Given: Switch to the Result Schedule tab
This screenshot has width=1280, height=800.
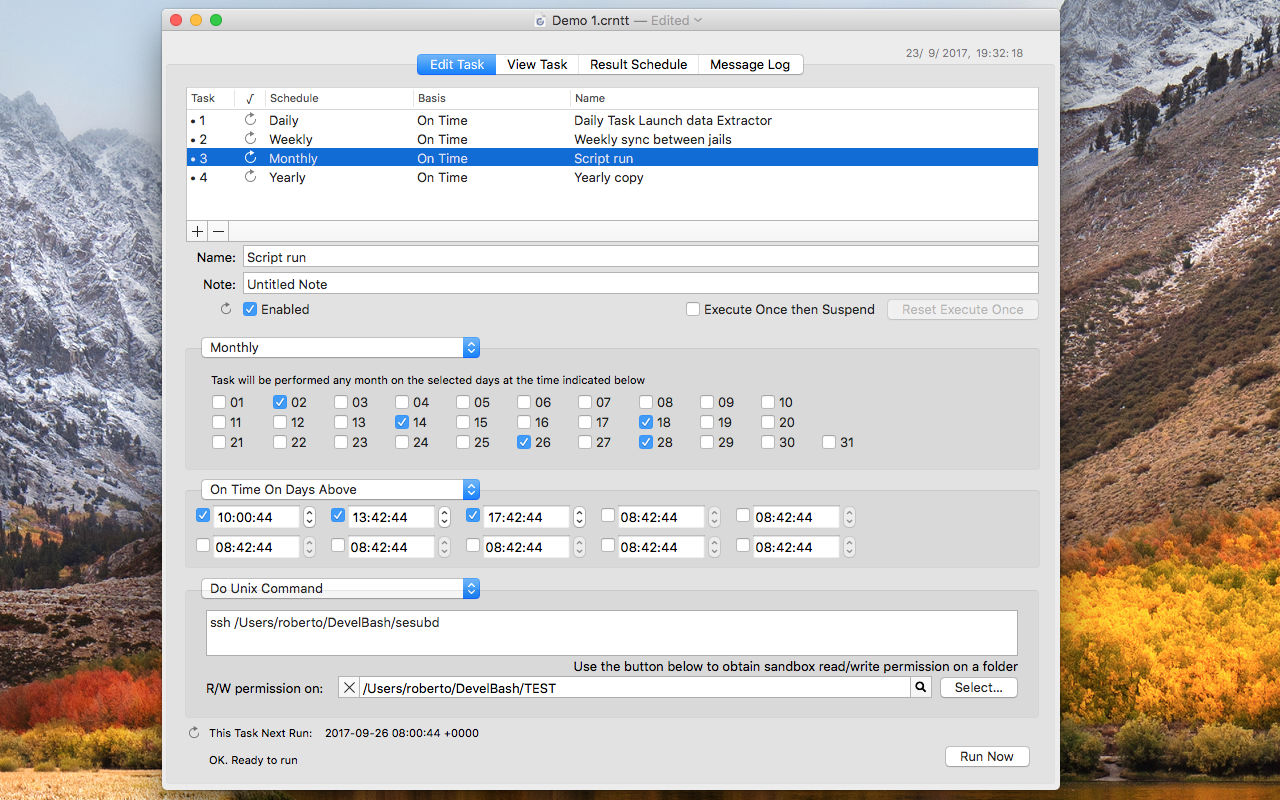Looking at the screenshot, I should click(x=638, y=64).
